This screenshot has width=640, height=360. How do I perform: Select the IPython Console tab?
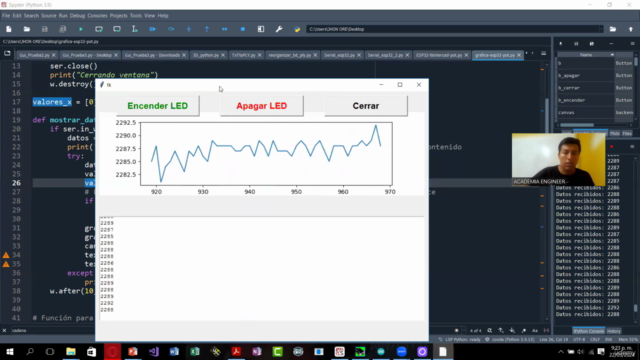589,331
